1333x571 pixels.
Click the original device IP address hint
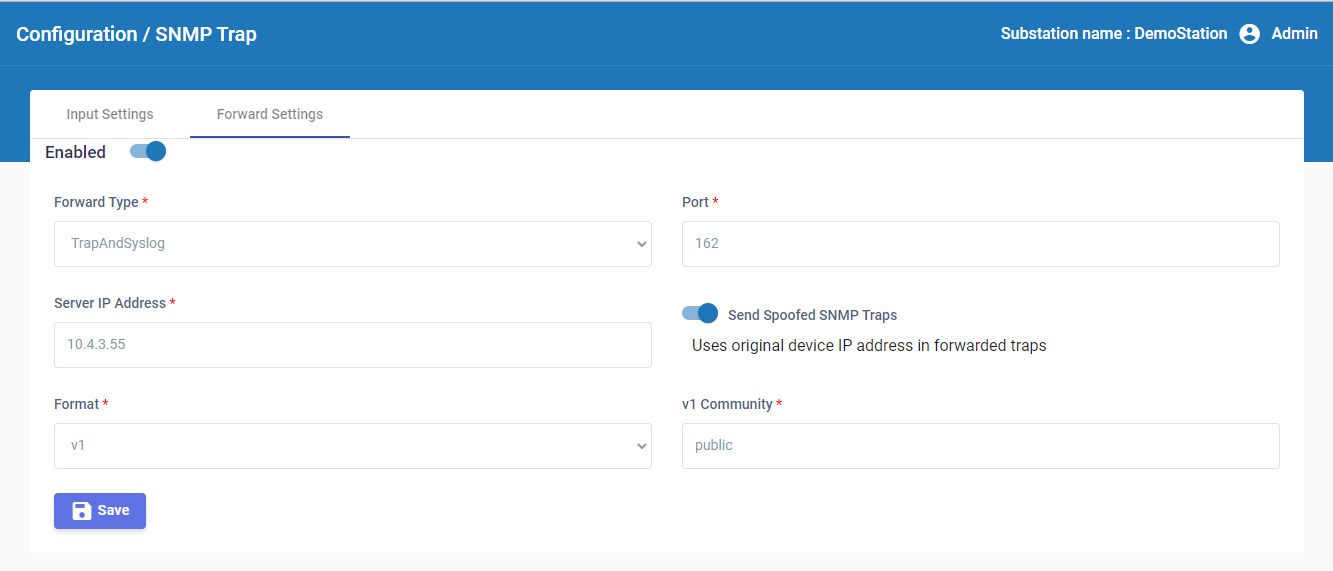[x=869, y=346]
